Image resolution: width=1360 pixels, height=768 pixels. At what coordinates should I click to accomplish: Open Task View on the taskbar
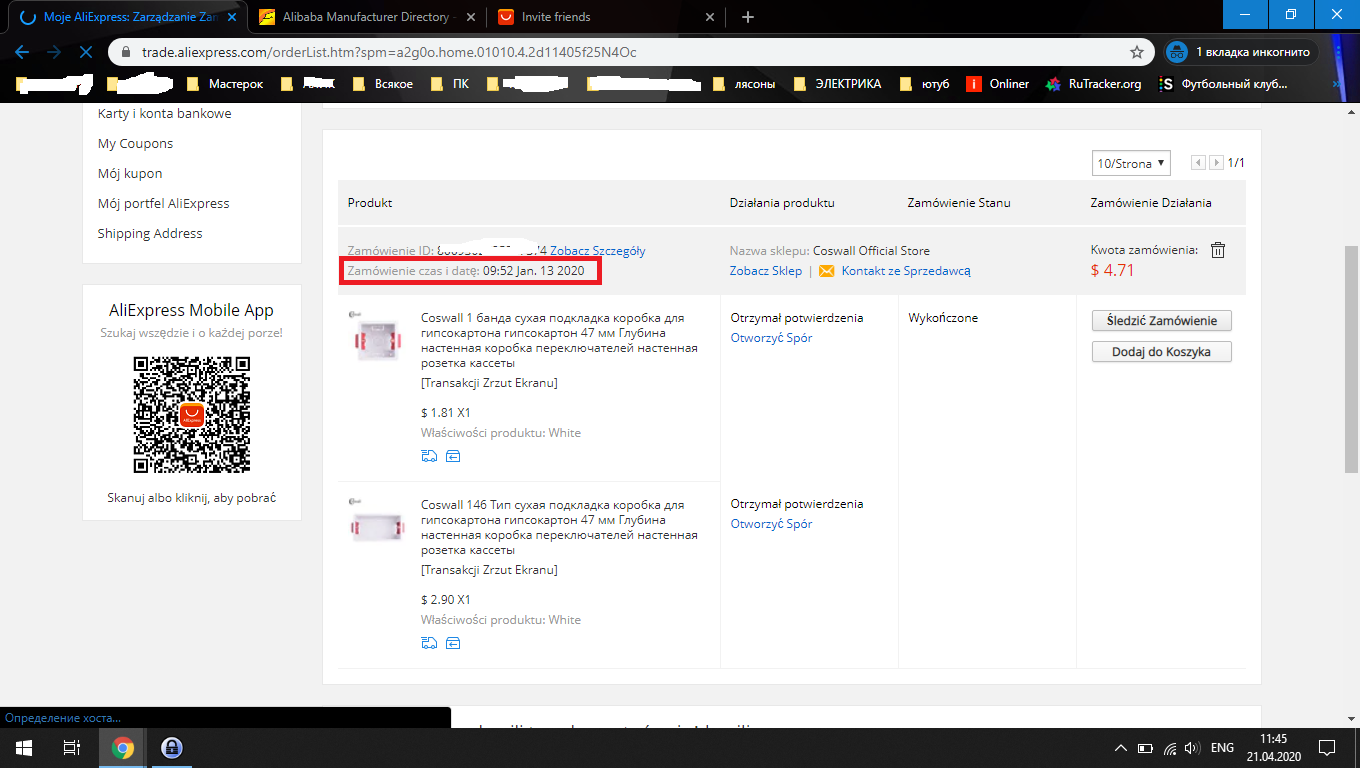point(71,748)
